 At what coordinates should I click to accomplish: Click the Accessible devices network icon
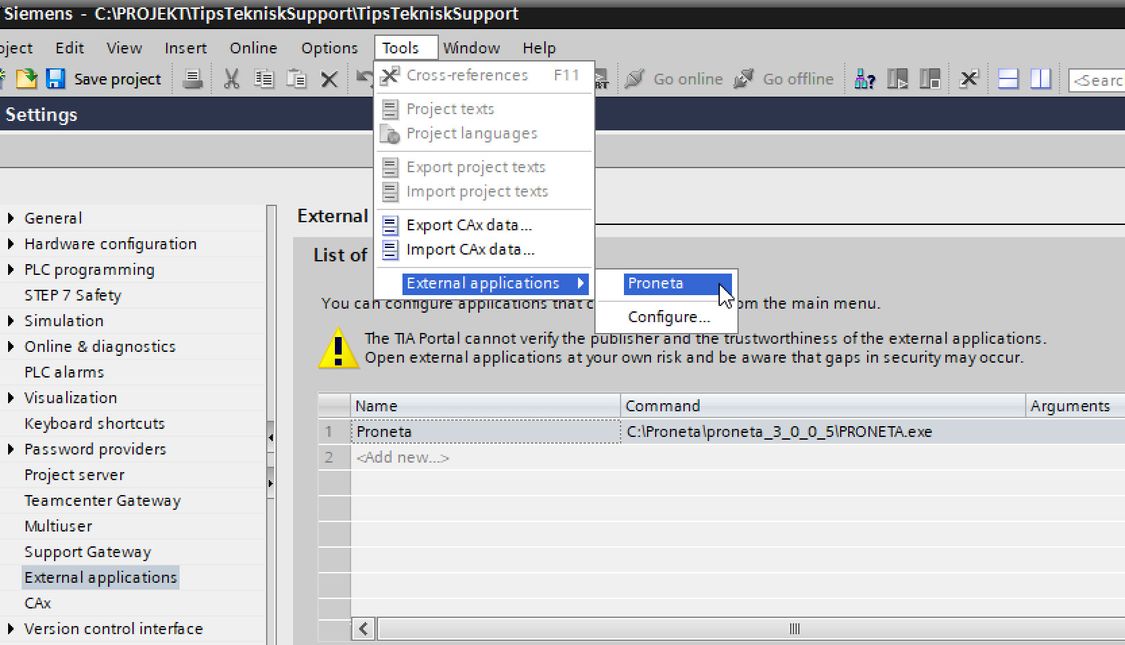(x=865, y=78)
